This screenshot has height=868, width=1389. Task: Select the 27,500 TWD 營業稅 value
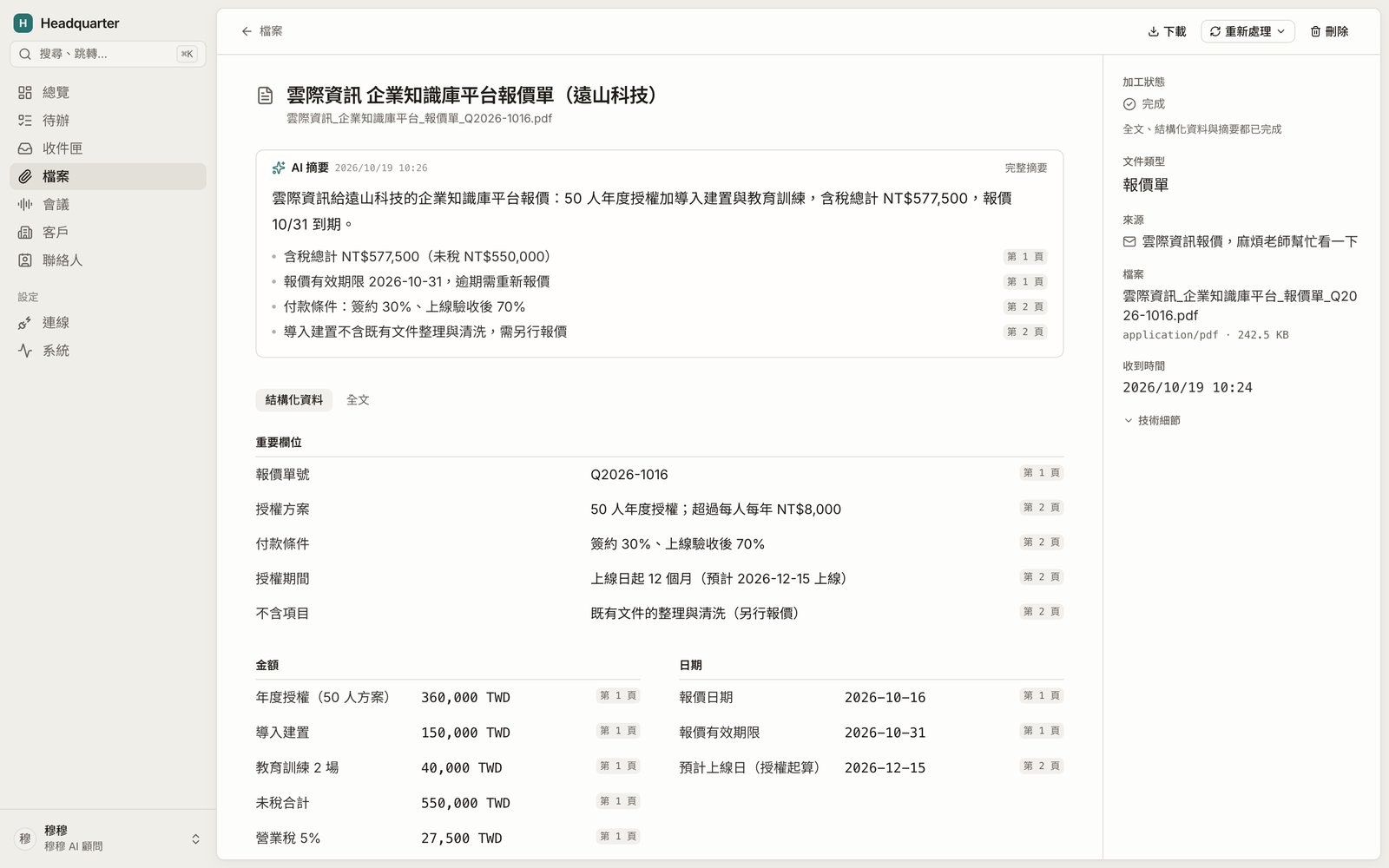pos(462,838)
